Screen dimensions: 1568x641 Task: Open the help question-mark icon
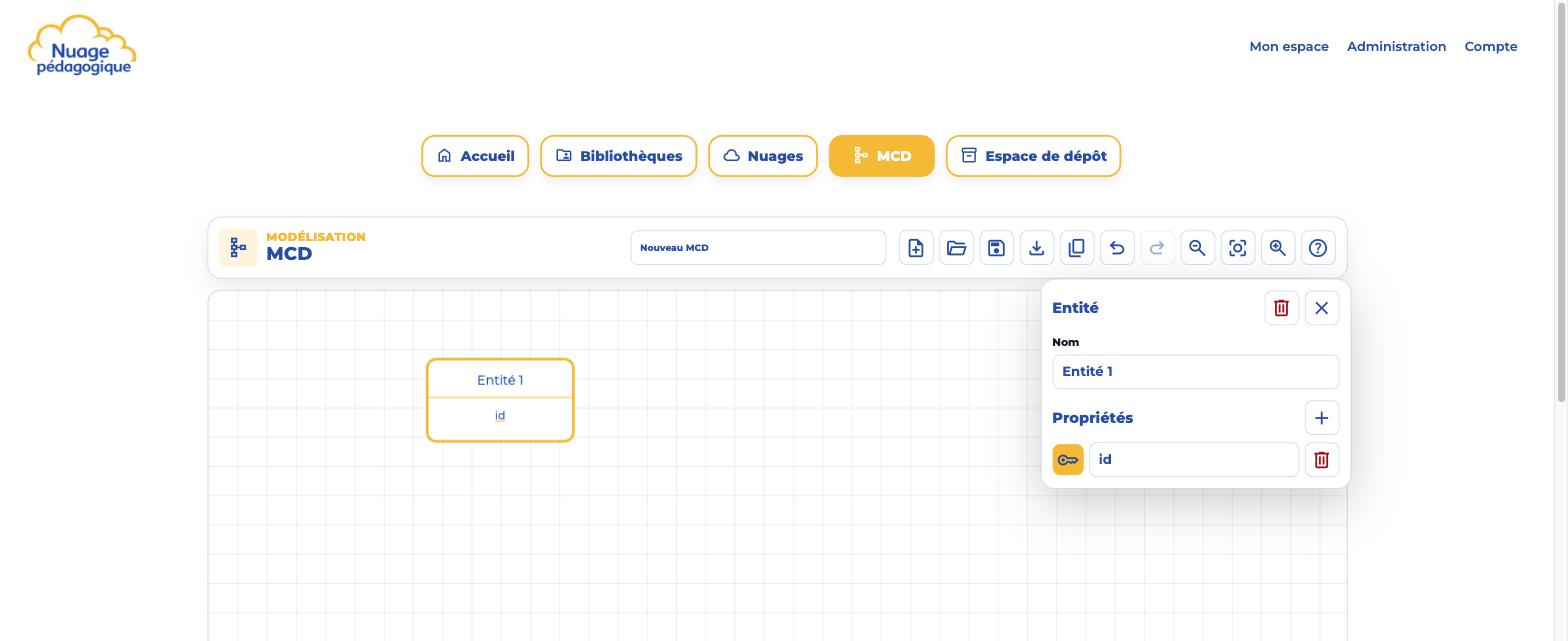pos(1318,248)
